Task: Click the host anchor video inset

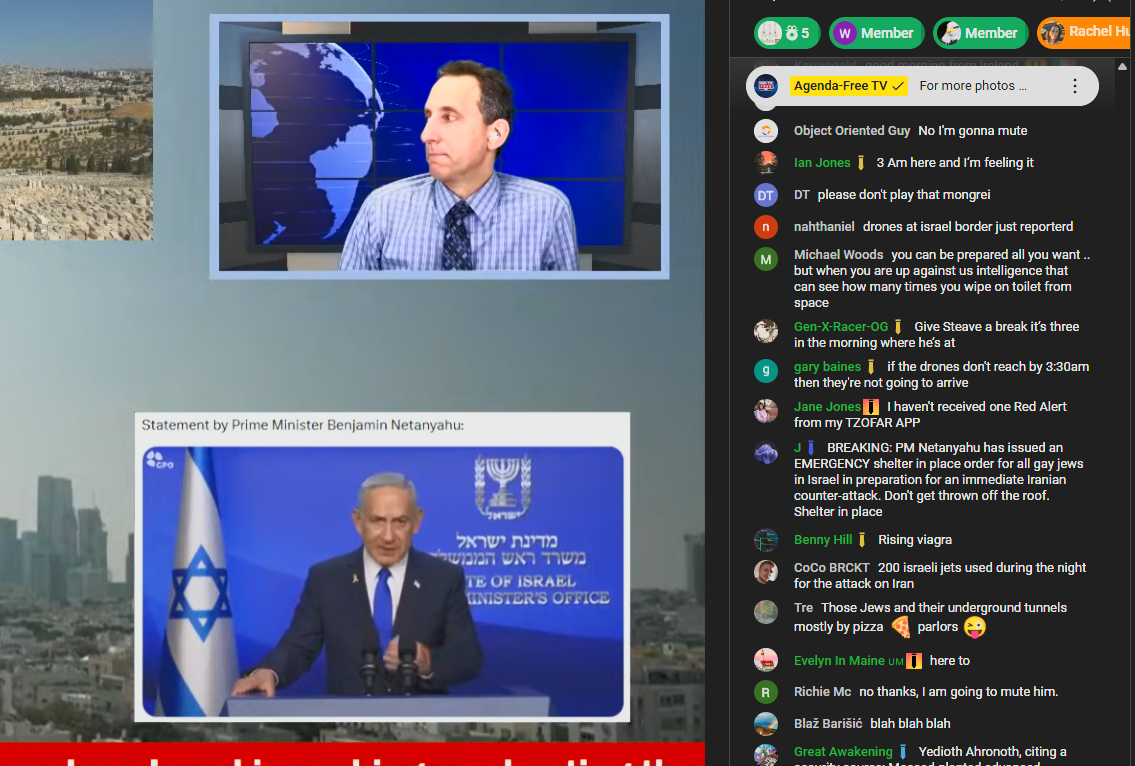Action: tap(439, 147)
